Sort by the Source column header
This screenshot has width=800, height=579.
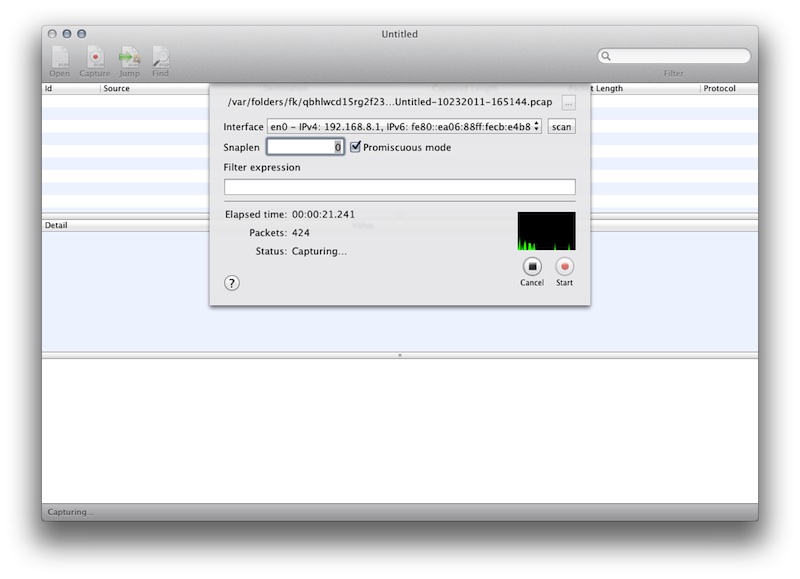[150, 89]
